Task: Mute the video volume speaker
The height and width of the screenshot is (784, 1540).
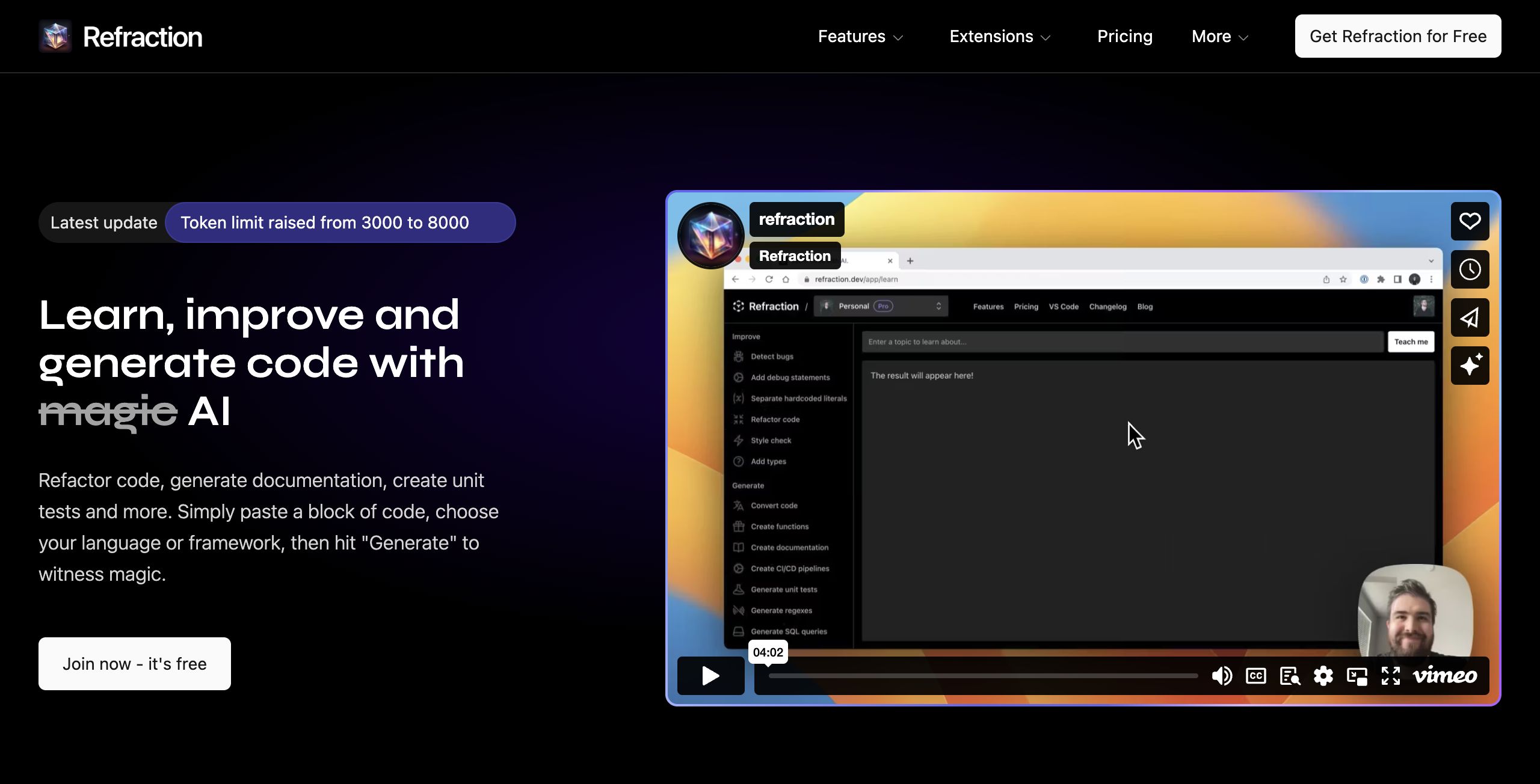Action: tap(1222, 676)
